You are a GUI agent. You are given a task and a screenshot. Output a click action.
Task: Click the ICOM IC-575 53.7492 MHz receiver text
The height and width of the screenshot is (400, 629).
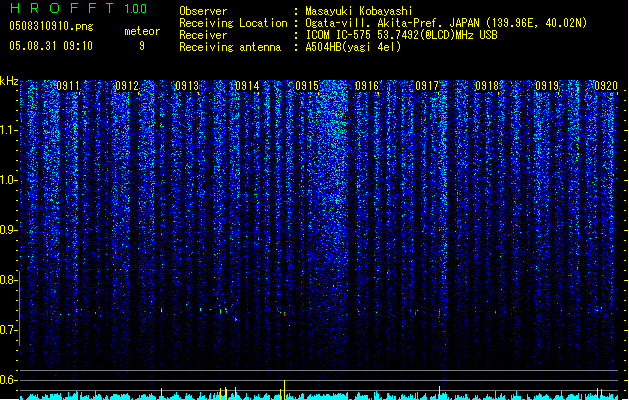(402, 35)
